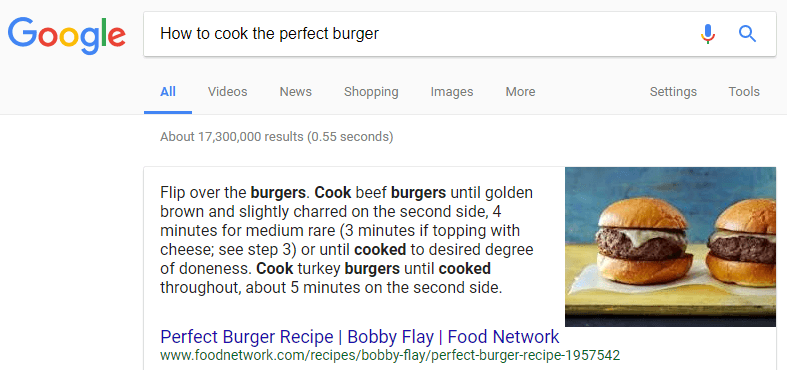The height and width of the screenshot is (370, 787).
Task: Click the green foodnetwork.com URL
Action: click(x=390, y=356)
